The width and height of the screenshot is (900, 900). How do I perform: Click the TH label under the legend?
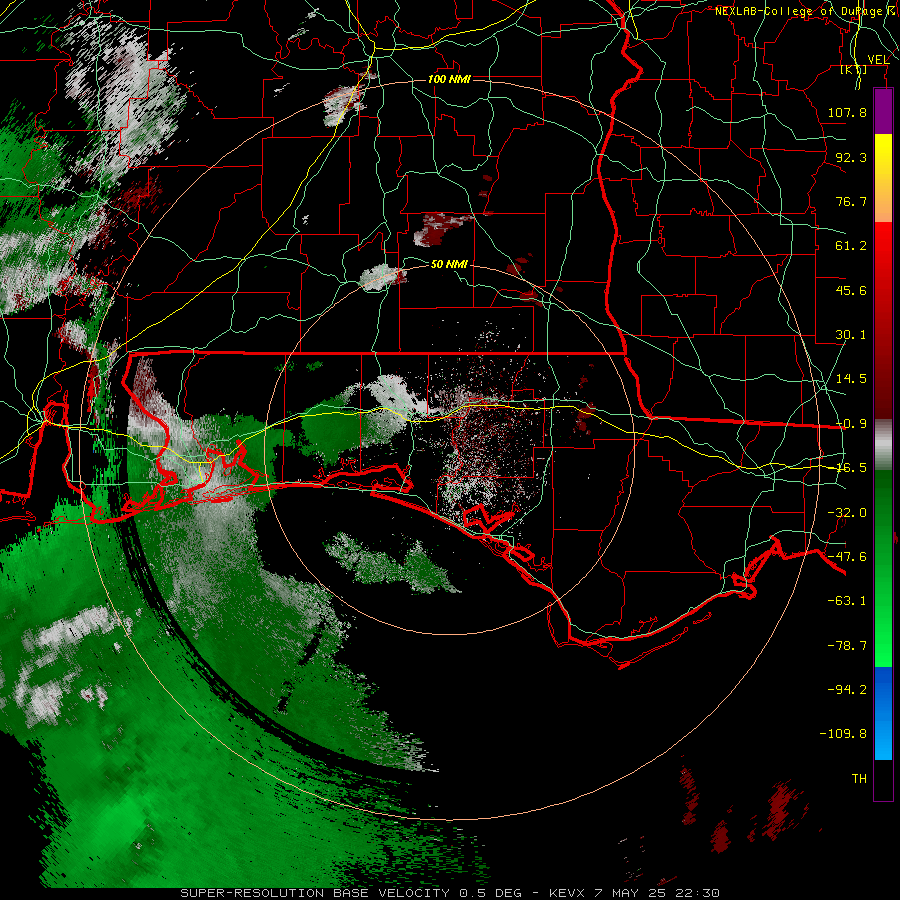(x=859, y=779)
